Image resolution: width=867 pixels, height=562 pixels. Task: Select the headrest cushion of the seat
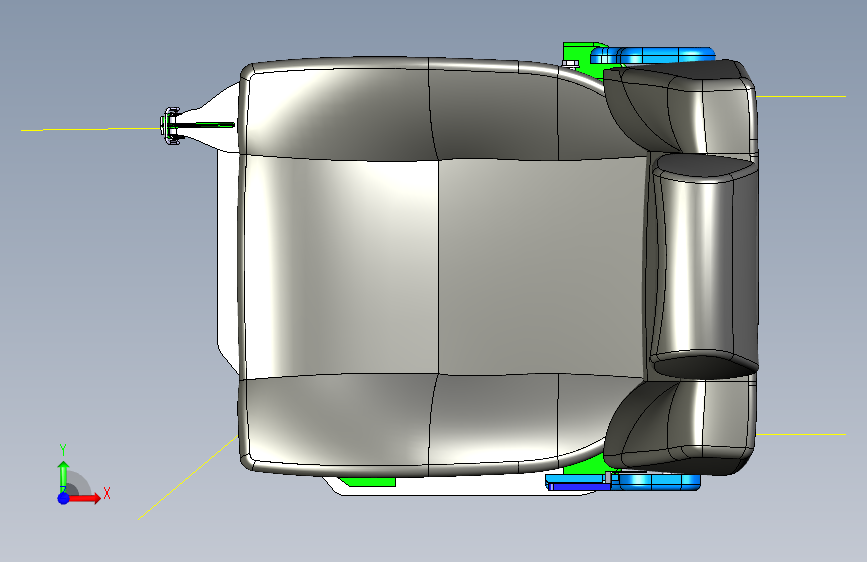[703, 266]
